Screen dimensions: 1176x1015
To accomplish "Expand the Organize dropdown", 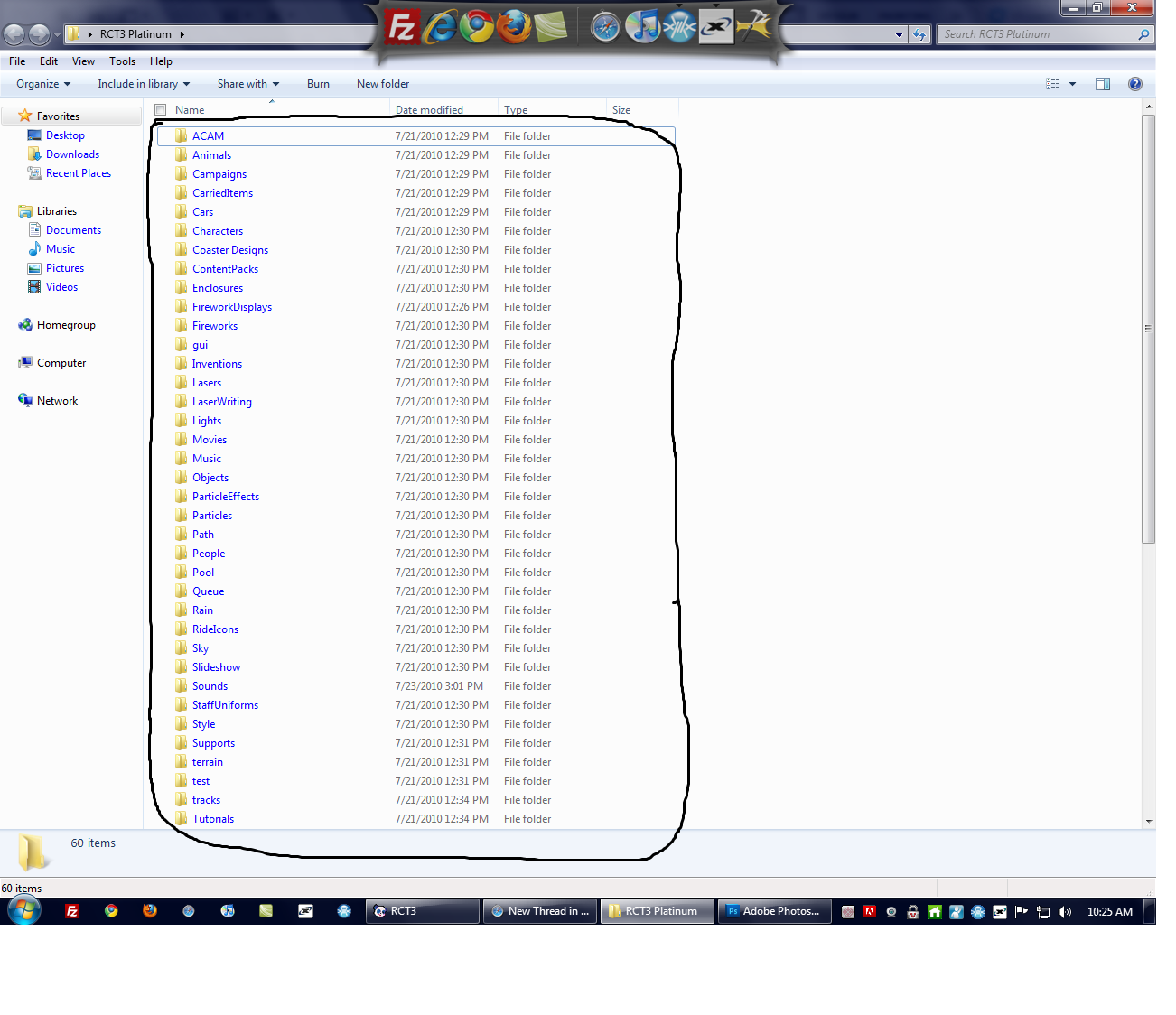I will tap(43, 84).
